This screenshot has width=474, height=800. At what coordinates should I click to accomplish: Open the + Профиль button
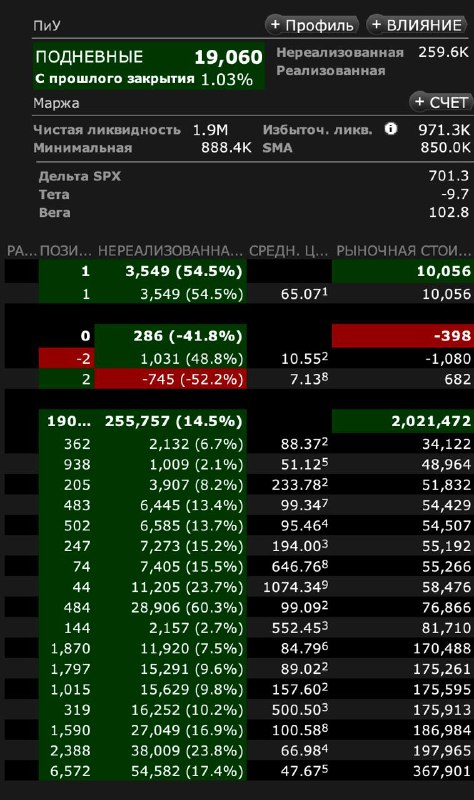pyautogui.click(x=312, y=25)
